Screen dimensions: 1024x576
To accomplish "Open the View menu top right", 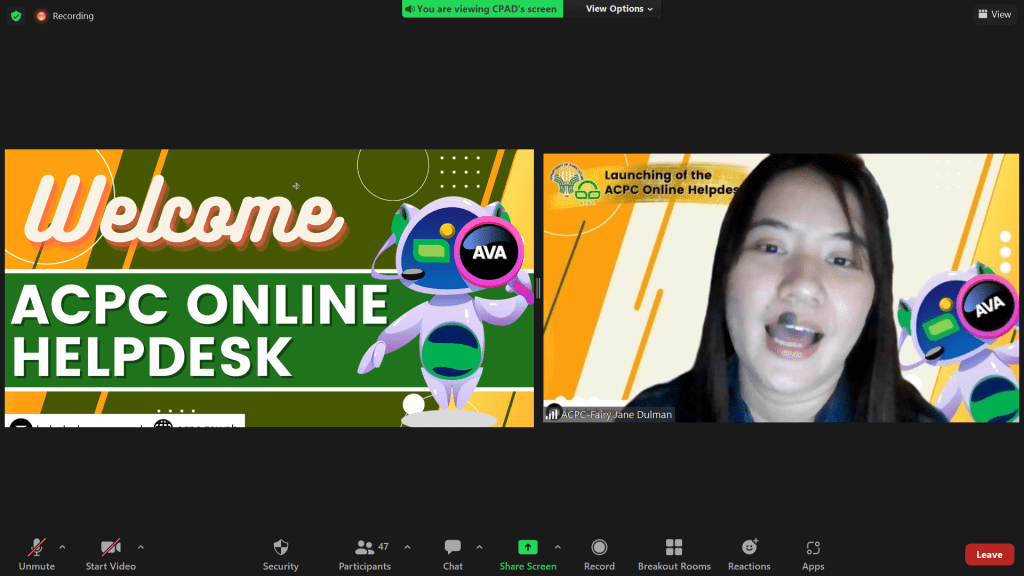I will coord(993,14).
